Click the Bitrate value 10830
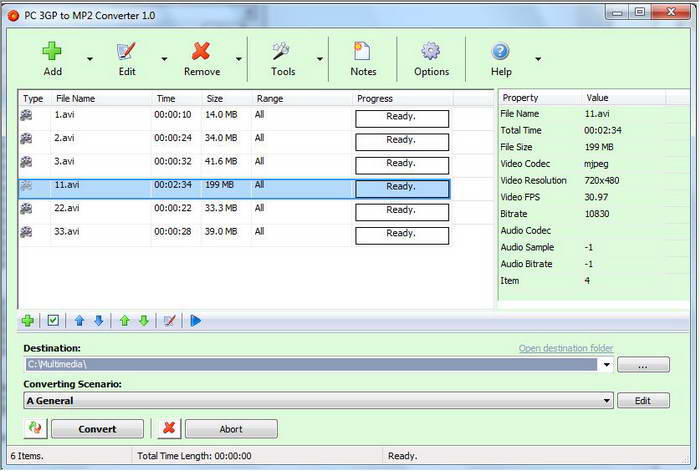The width and height of the screenshot is (700, 471). click(x=597, y=214)
